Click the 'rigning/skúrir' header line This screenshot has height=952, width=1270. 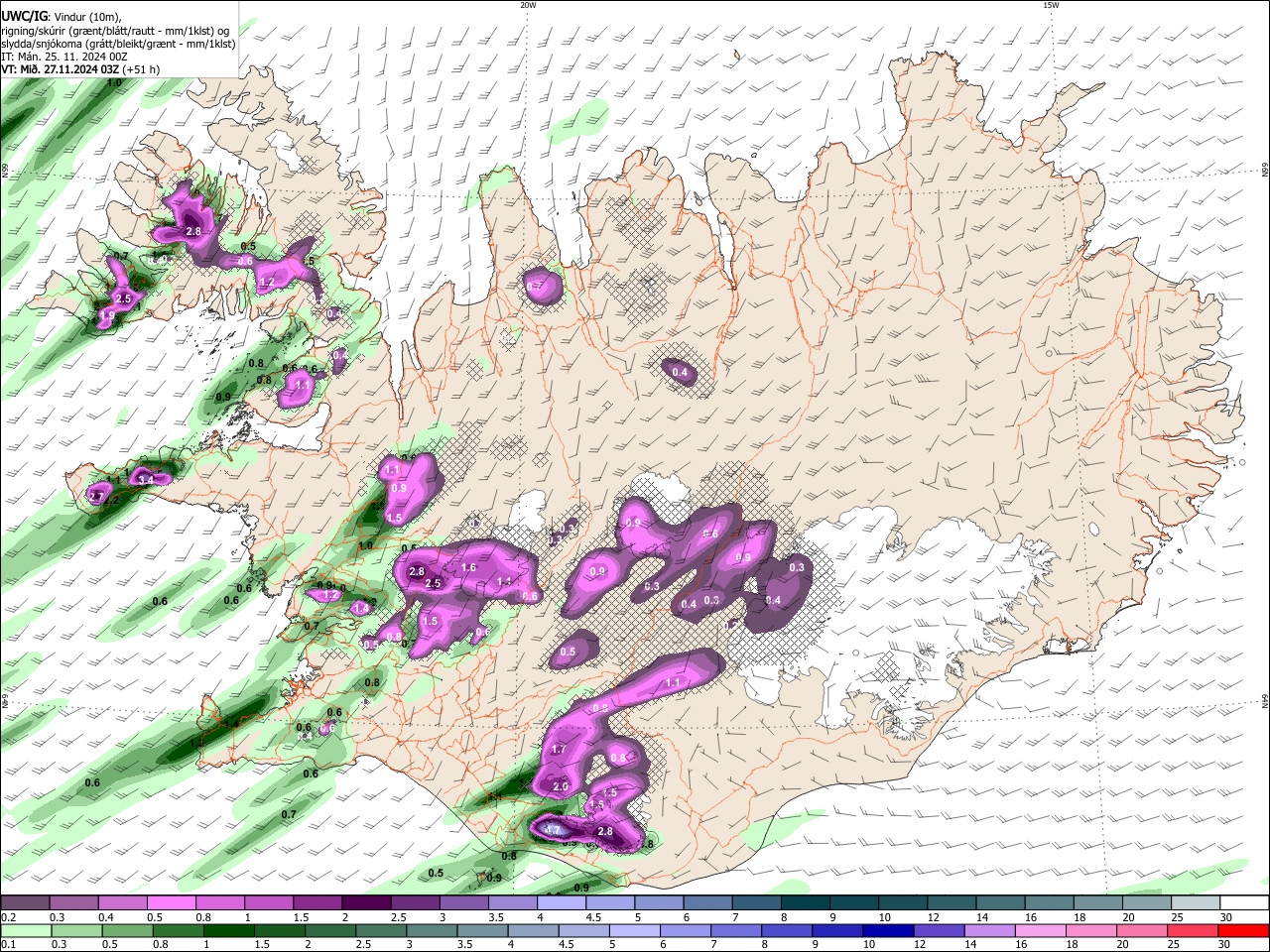click(116, 31)
